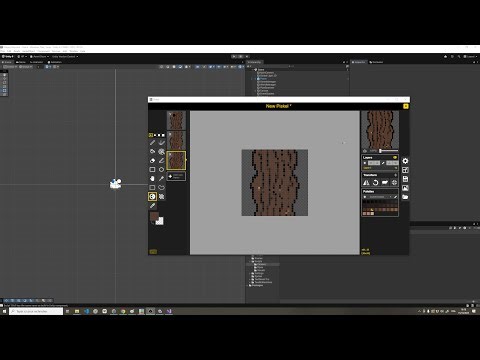Select the Lasso selection tool
Image resolution: width=480 pixels, height=360 pixels.
point(162,188)
